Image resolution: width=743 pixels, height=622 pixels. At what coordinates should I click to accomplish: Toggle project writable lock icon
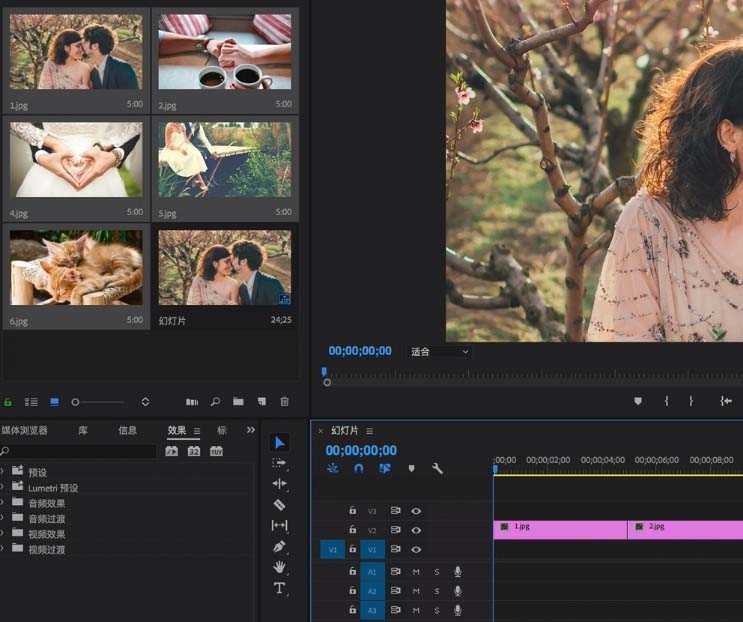8,402
